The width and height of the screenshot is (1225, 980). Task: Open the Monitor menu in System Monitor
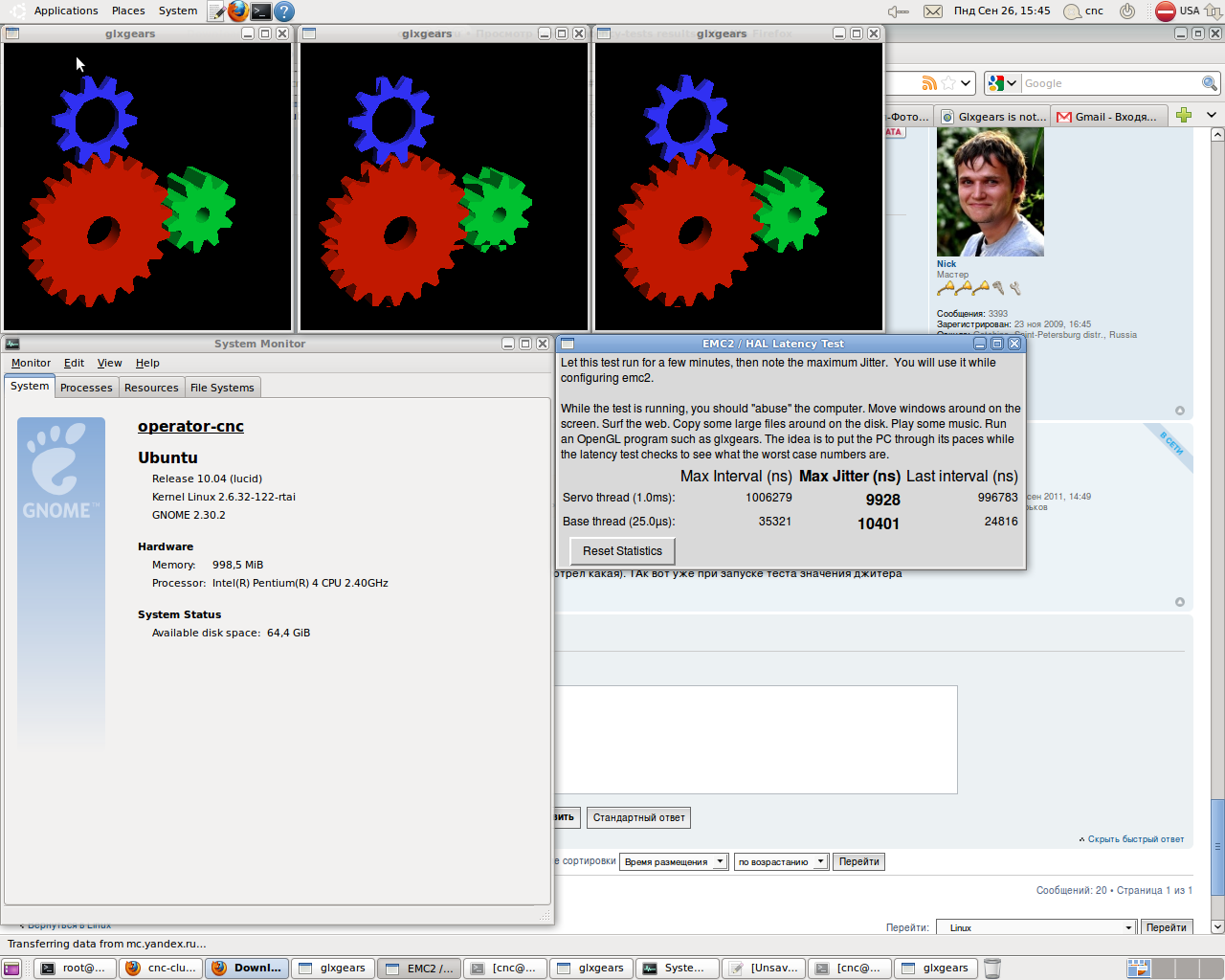pyautogui.click(x=31, y=363)
